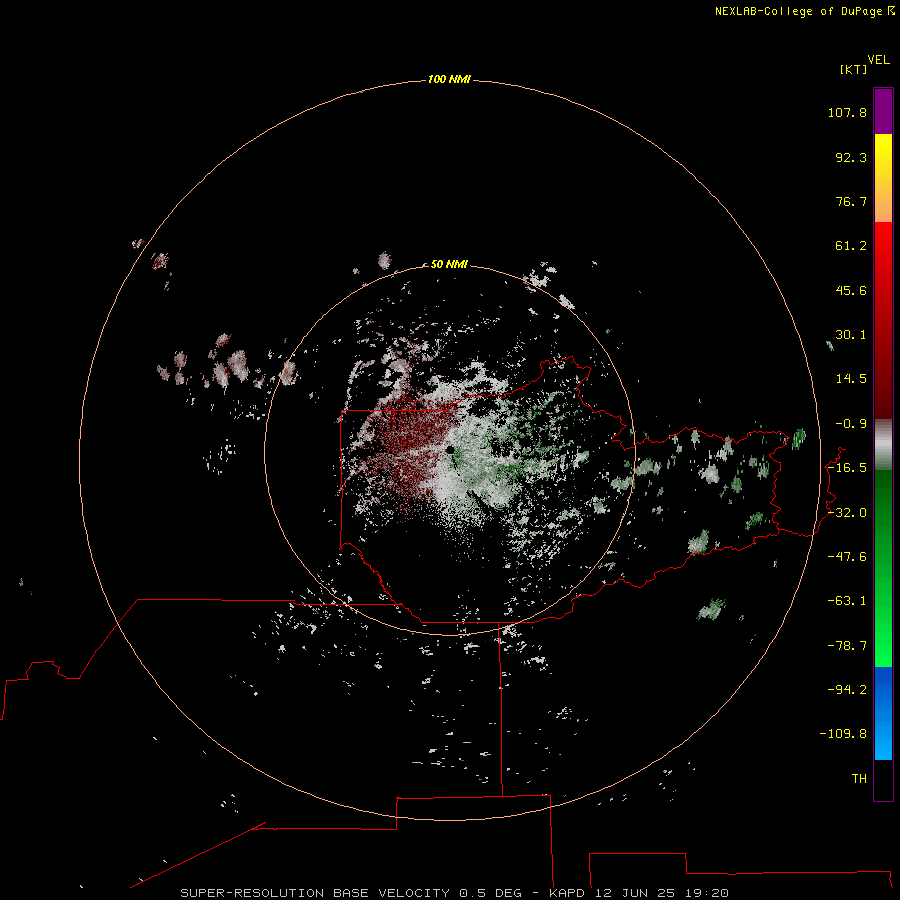900x900 pixels.
Task: Click the -109.8 velocity scale value
Action: 844,734
